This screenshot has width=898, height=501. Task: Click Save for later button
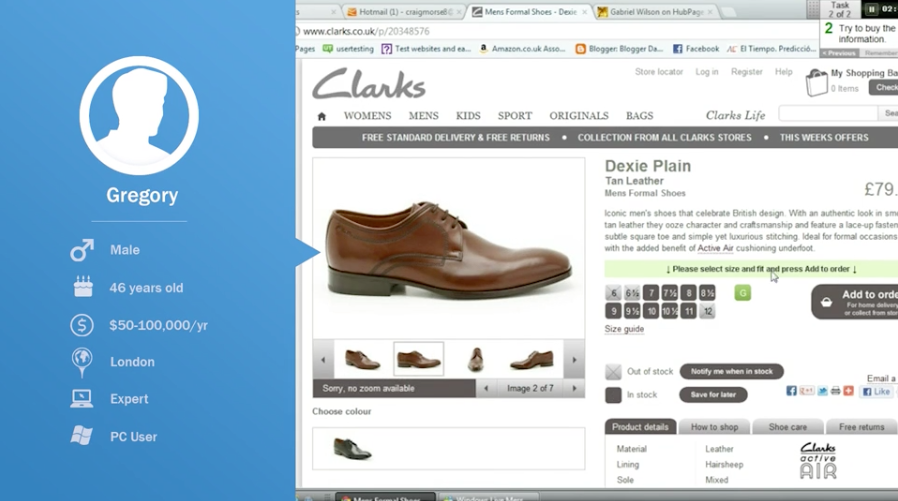click(713, 395)
